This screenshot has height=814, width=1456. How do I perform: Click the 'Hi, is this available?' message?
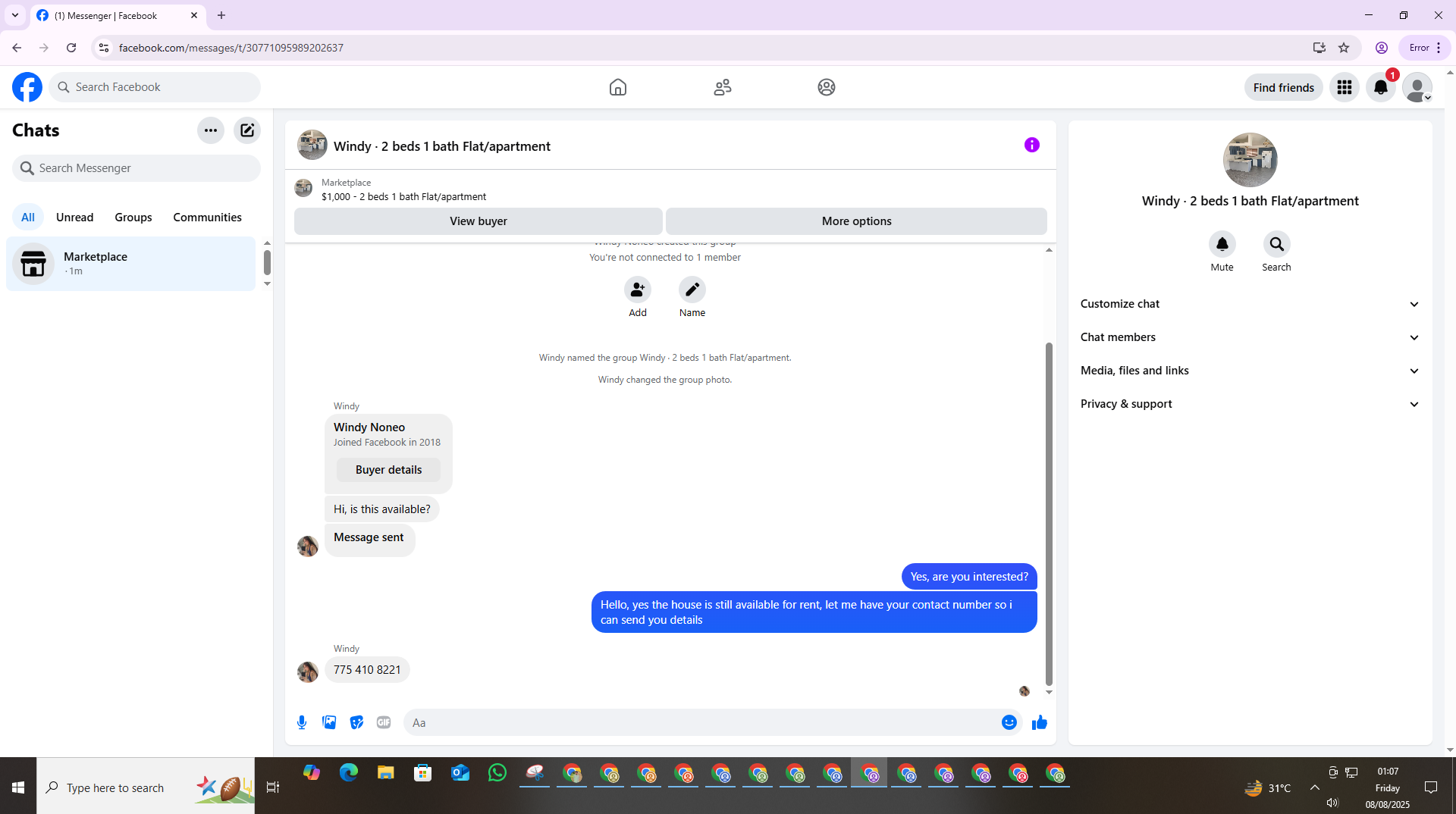tap(382, 509)
